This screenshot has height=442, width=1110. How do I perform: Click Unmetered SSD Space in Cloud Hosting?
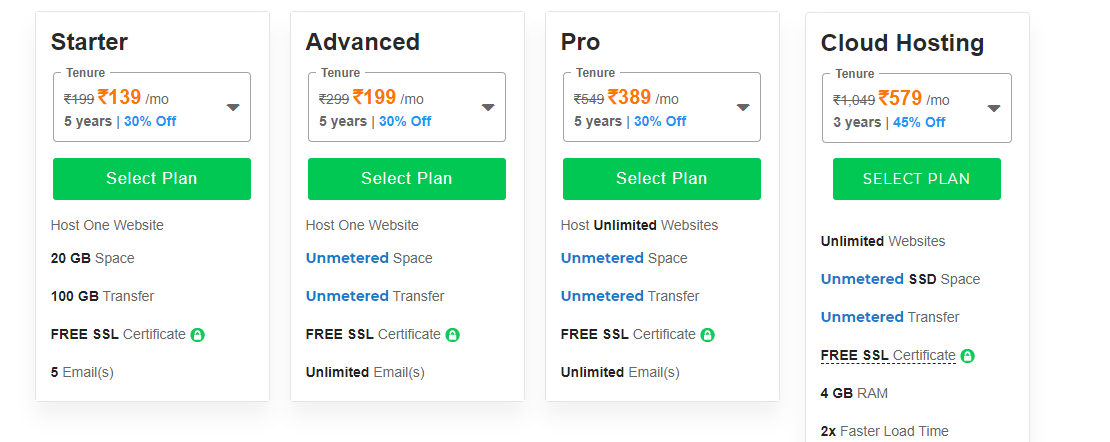900,279
